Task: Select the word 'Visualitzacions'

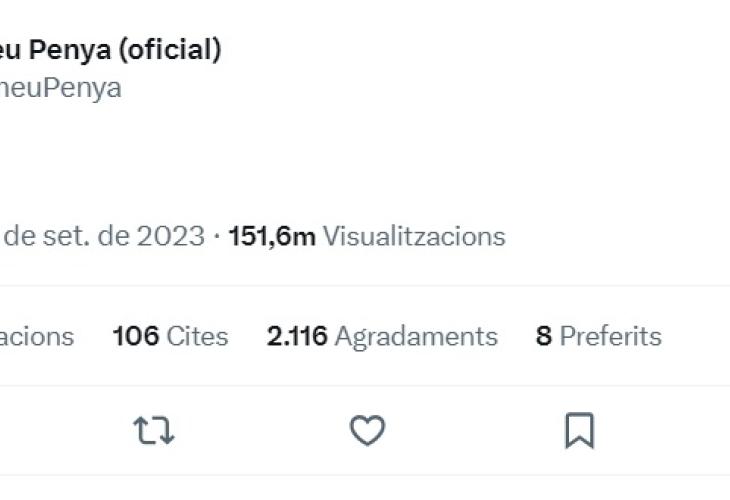Action: [413, 236]
